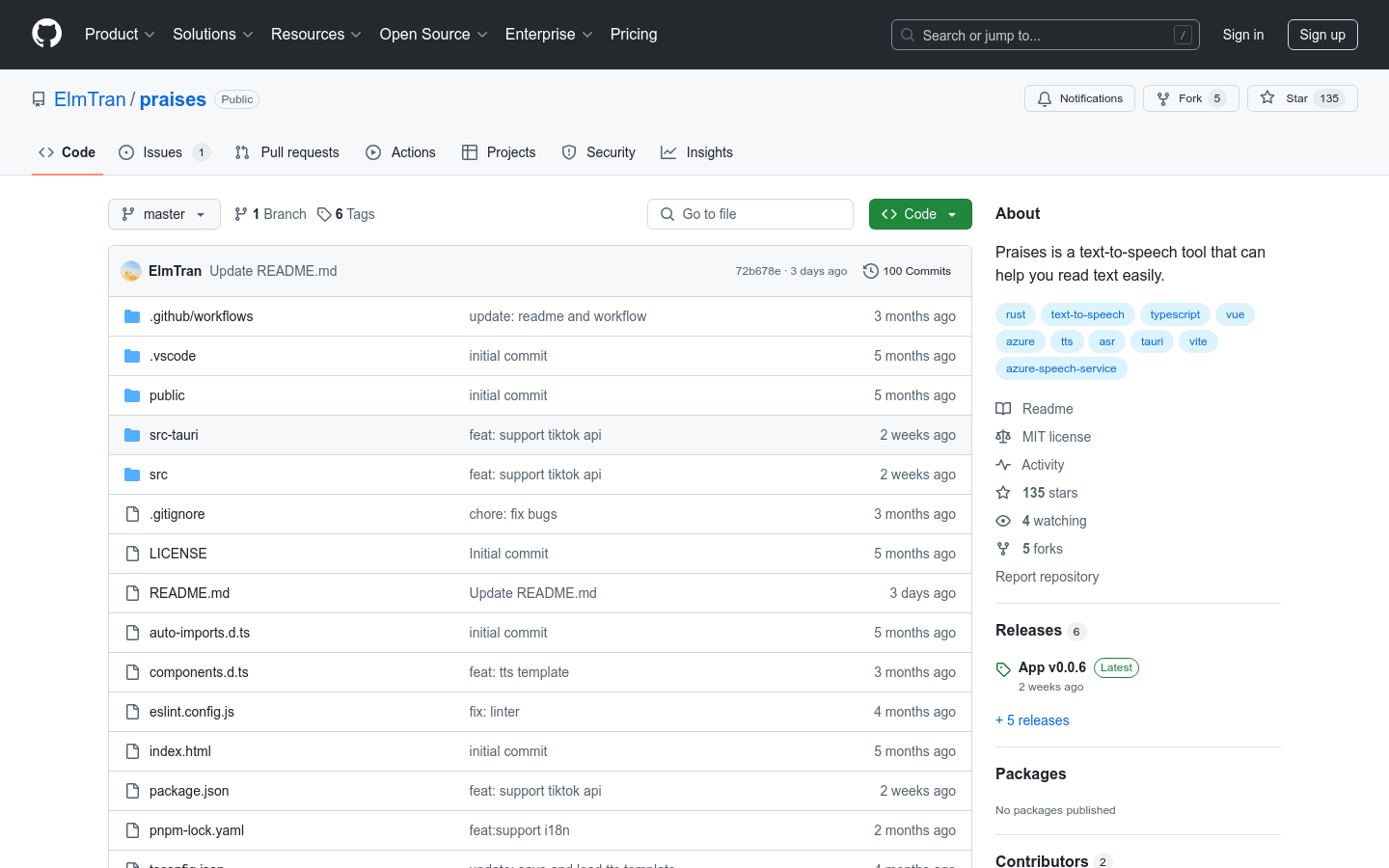Click the fork icon beside 5 forks

click(1003, 549)
